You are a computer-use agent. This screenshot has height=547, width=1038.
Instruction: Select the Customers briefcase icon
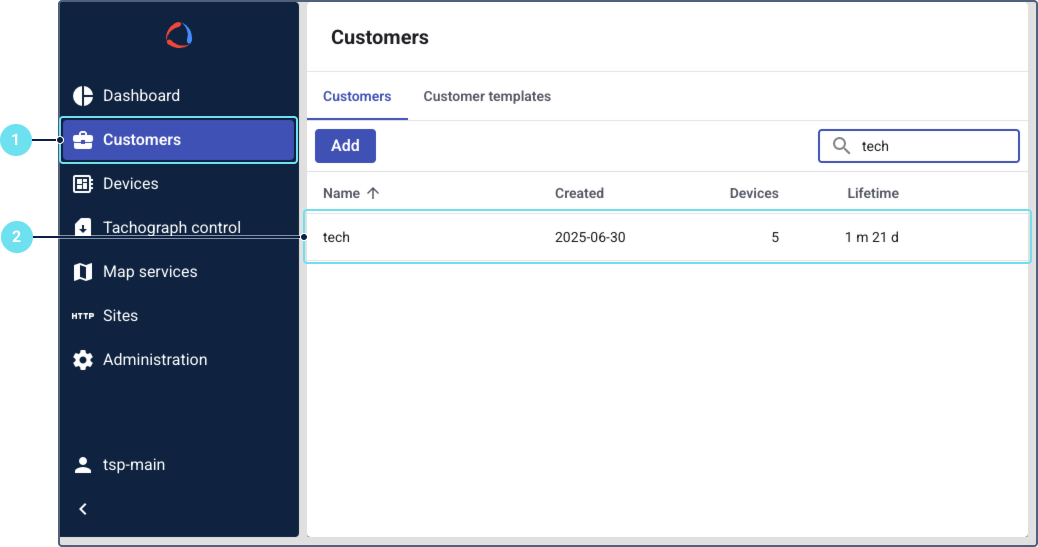83,140
